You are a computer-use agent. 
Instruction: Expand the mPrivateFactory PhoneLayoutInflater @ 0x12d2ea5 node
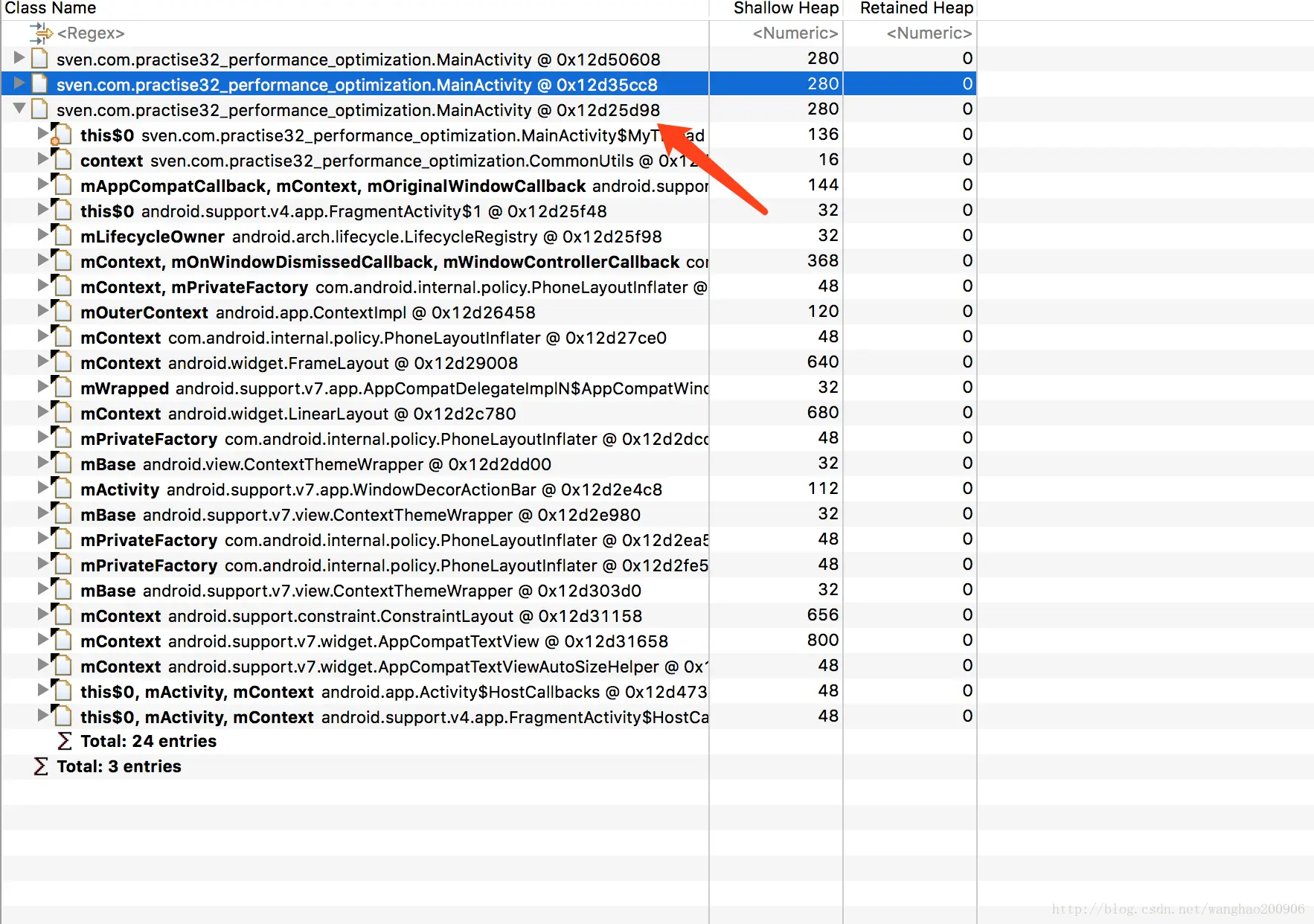click(43, 538)
